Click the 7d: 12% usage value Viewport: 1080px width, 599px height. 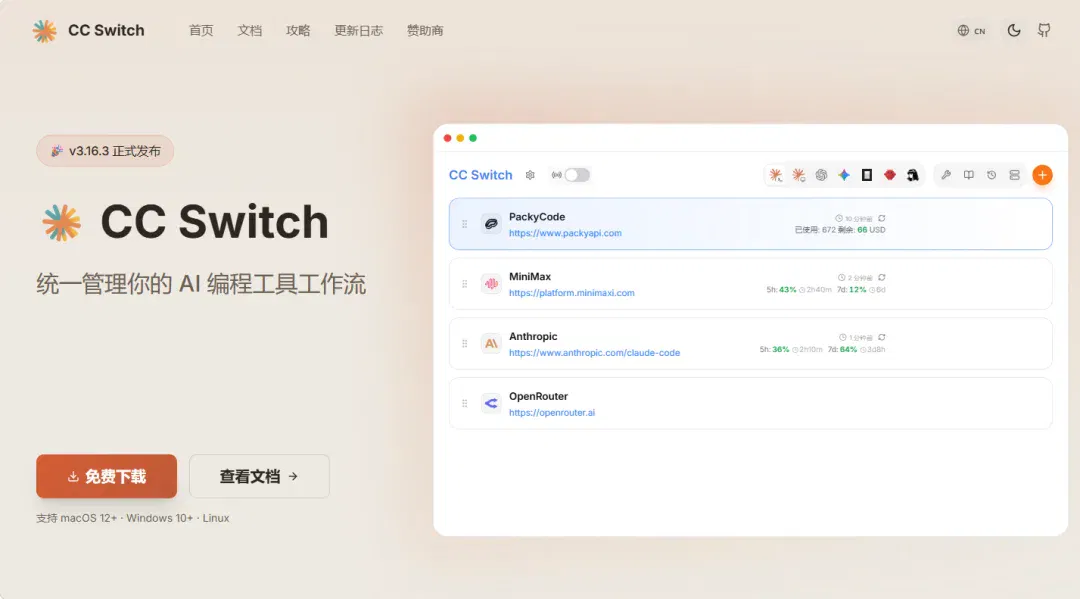[851, 290]
